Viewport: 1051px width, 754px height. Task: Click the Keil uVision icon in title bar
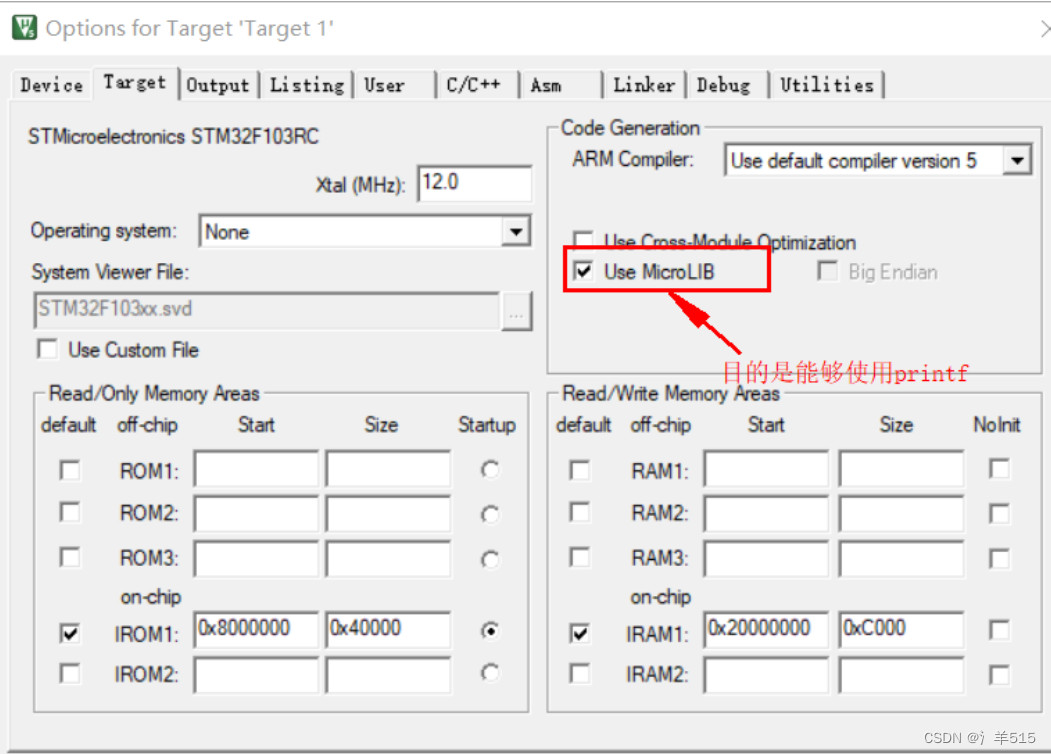pyautogui.click(x=25, y=27)
